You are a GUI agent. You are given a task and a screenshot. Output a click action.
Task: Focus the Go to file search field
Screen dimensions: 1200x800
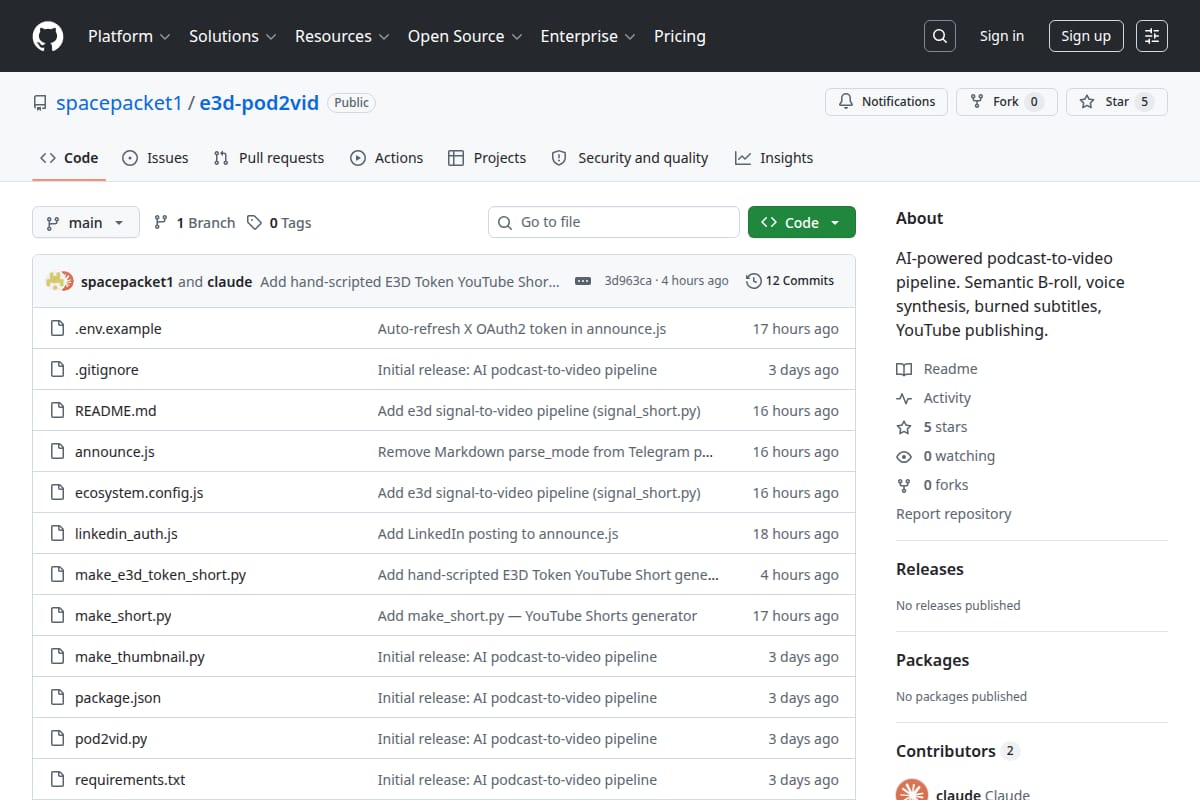coord(614,222)
